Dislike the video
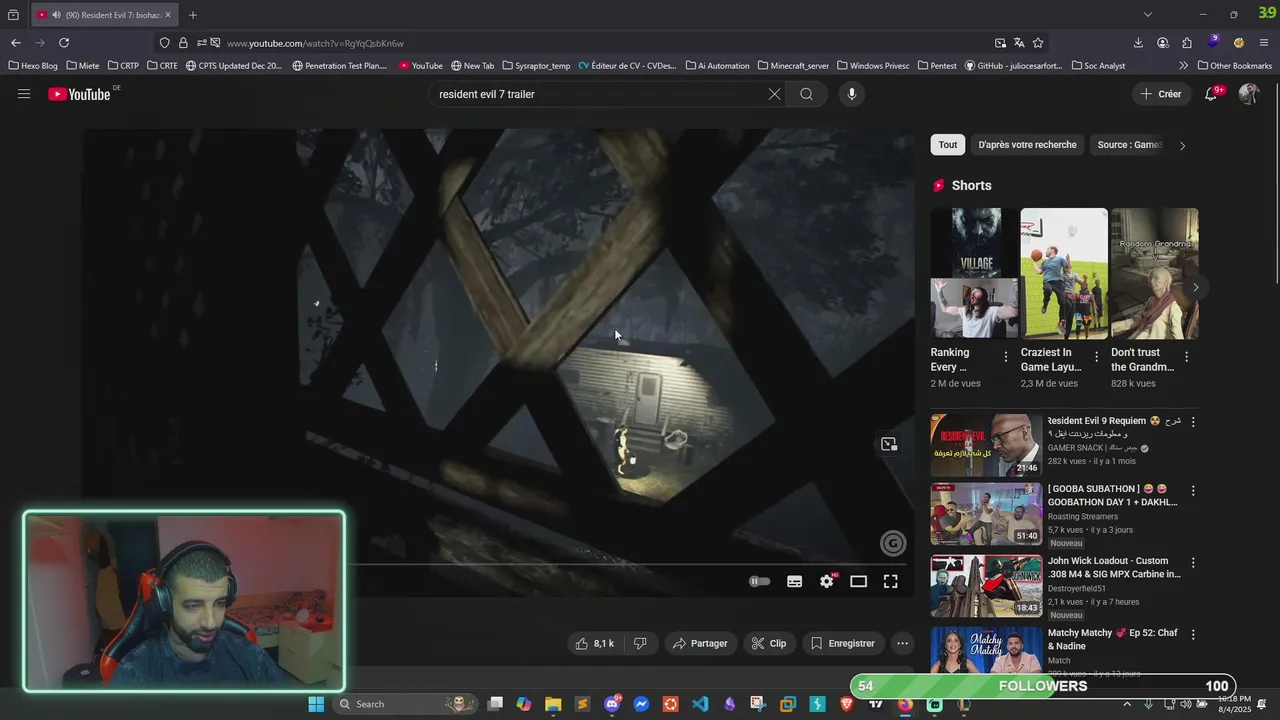 point(641,644)
